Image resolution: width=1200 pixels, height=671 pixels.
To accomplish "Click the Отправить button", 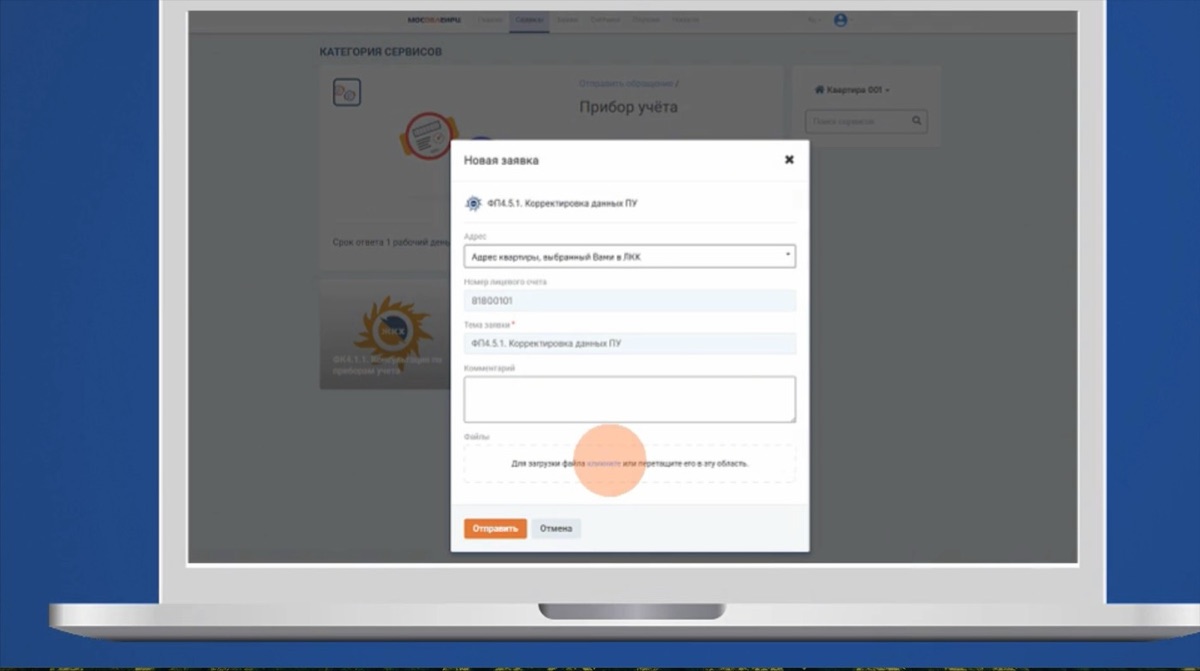I will (x=495, y=528).
